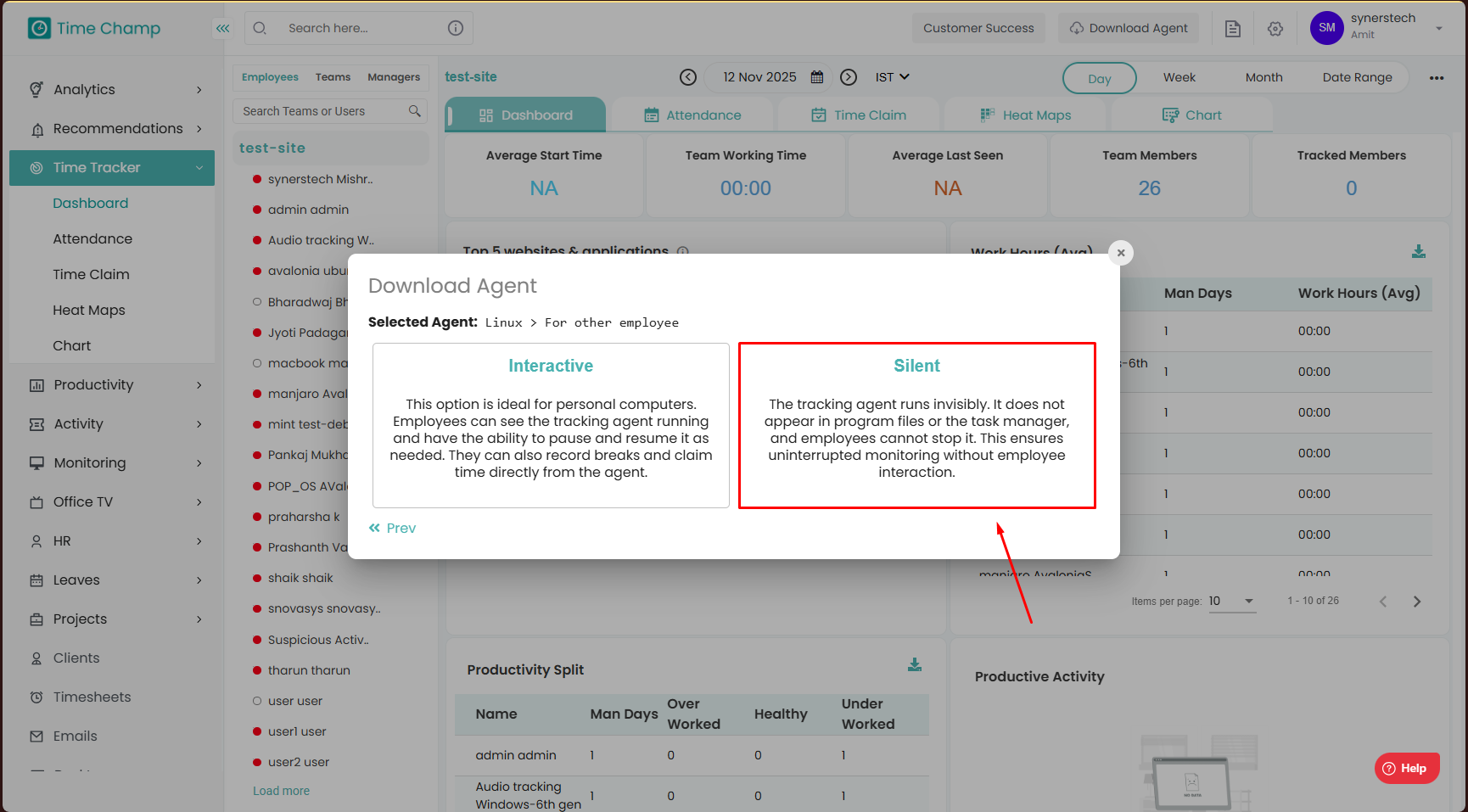1468x812 pixels.
Task: Select the Month view
Action: pos(1264,77)
